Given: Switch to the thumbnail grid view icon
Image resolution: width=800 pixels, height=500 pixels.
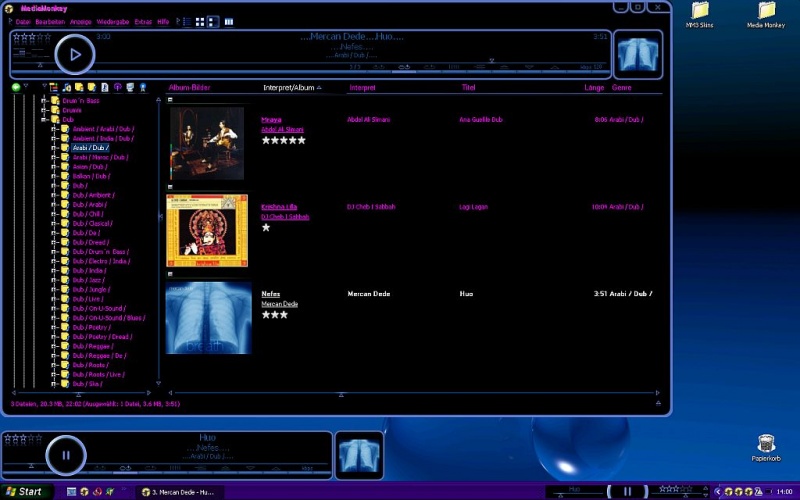Looking at the screenshot, I should coord(200,21).
